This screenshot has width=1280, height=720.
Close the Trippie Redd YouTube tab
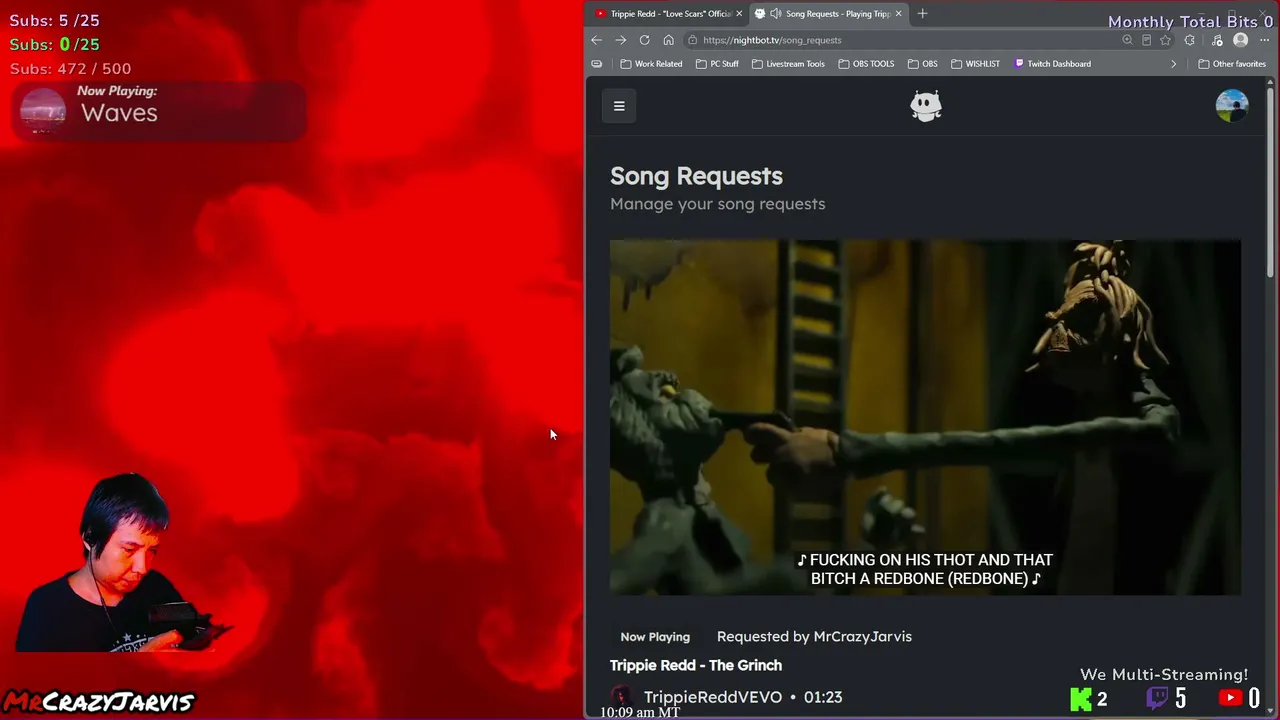tap(739, 14)
